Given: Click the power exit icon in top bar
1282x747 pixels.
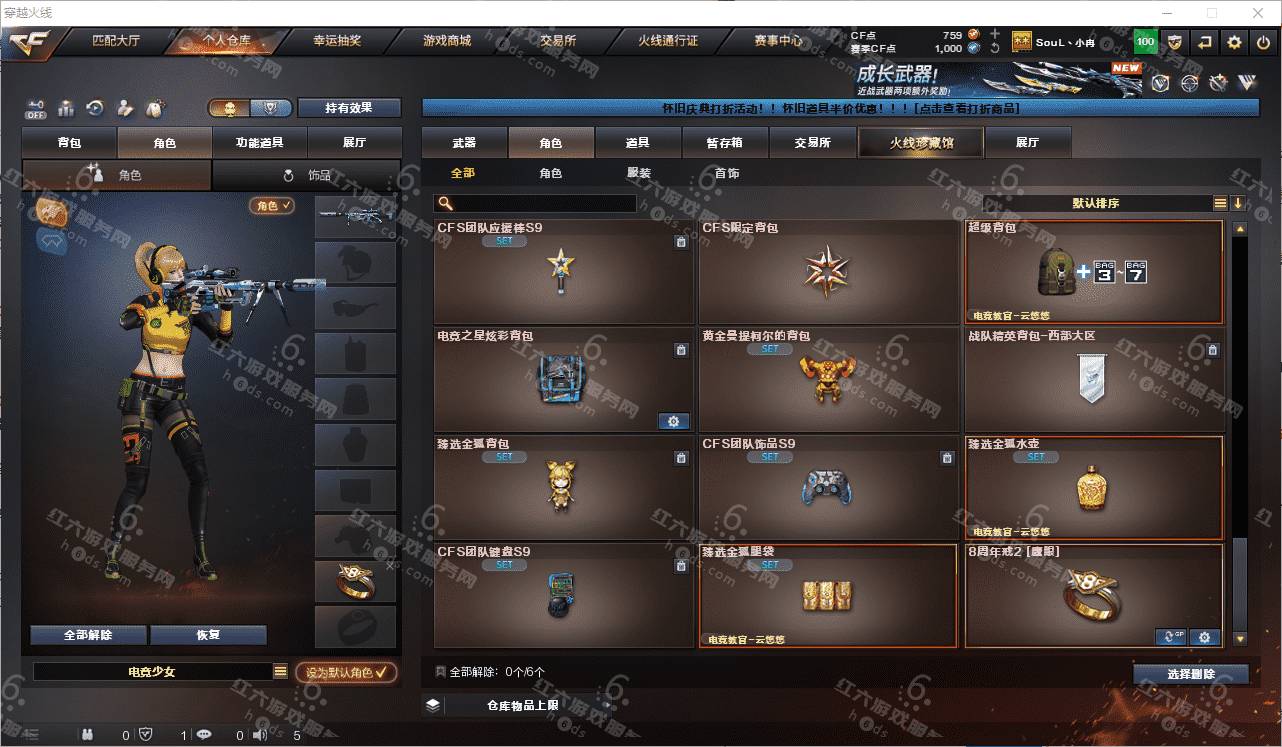Looking at the screenshot, I should point(1264,42).
